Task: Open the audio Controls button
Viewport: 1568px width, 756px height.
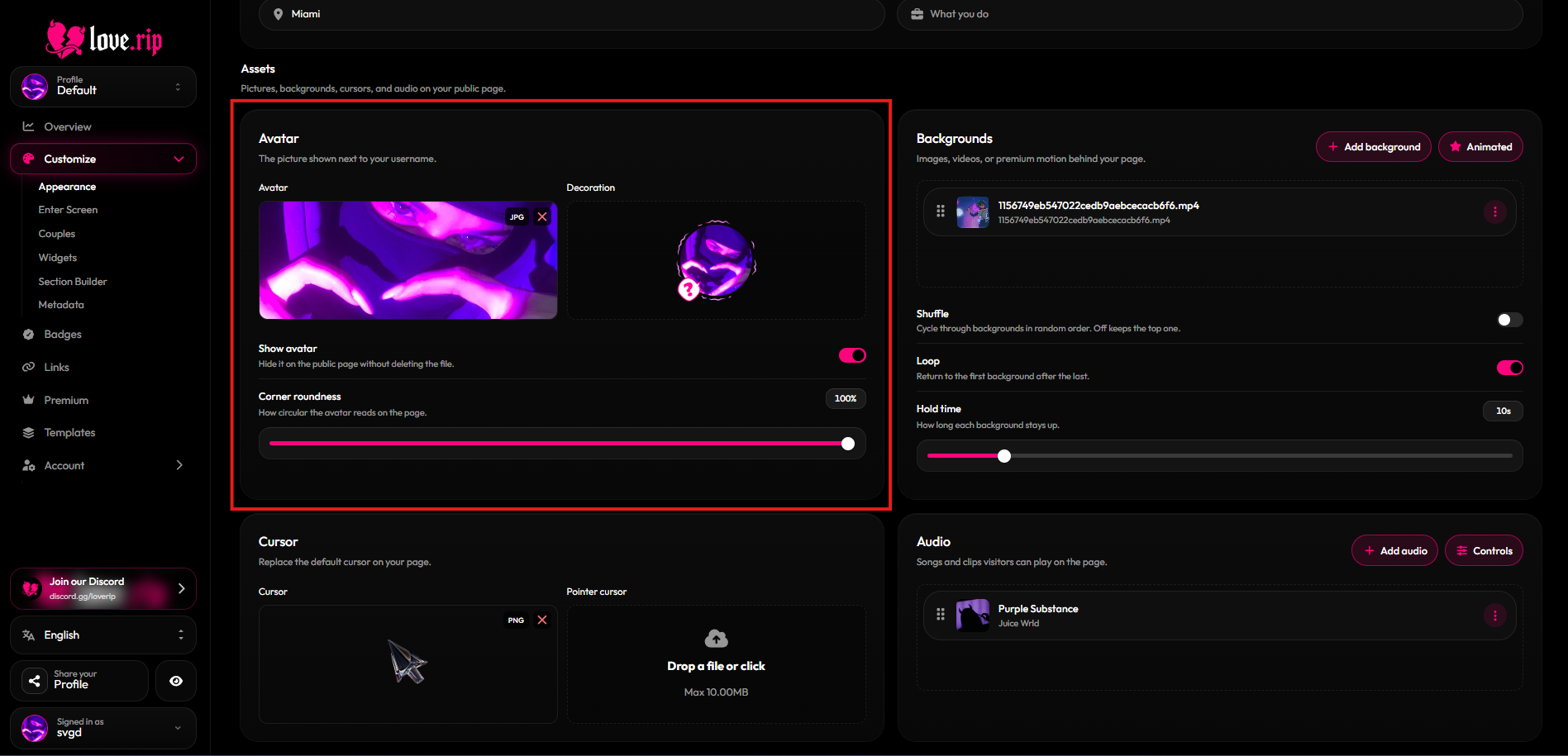Action: pos(1484,551)
